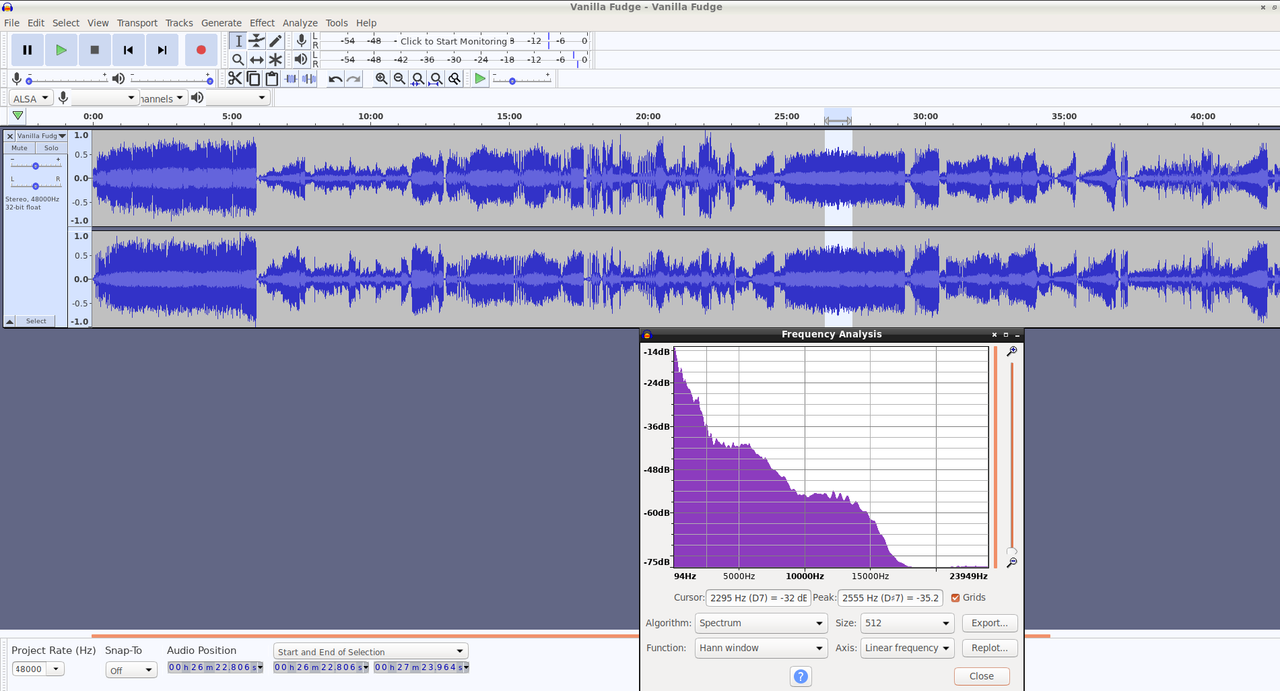
Task: Toggle the Grids checkbox
Action: (955, 598)
